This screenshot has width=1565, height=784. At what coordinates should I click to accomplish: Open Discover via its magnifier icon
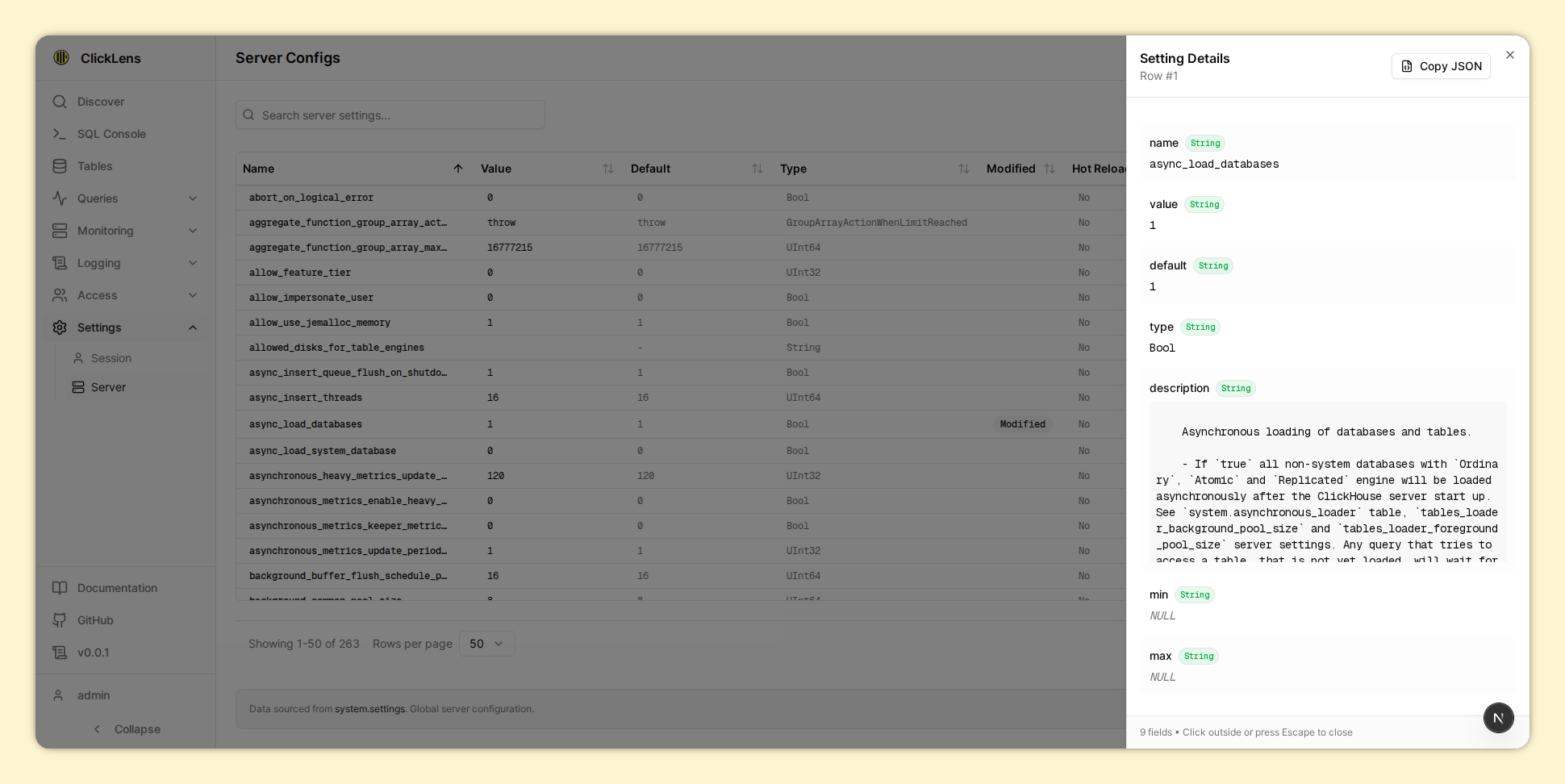tap(60, 102)
